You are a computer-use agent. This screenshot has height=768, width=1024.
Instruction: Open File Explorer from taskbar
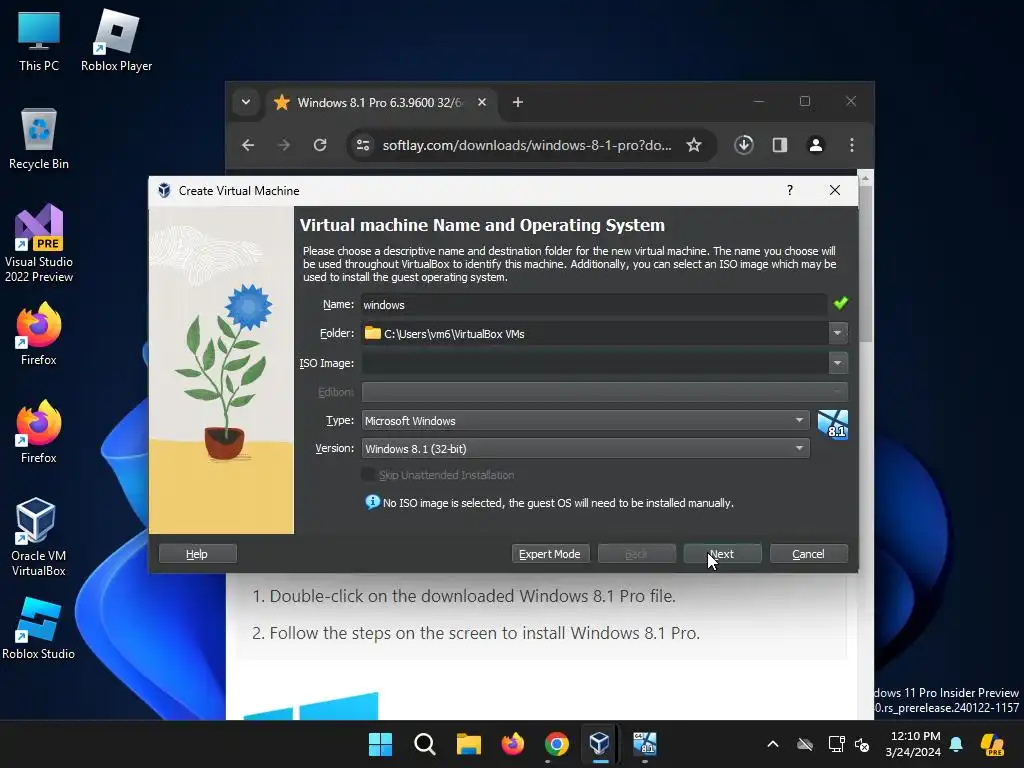click(468, 744)
